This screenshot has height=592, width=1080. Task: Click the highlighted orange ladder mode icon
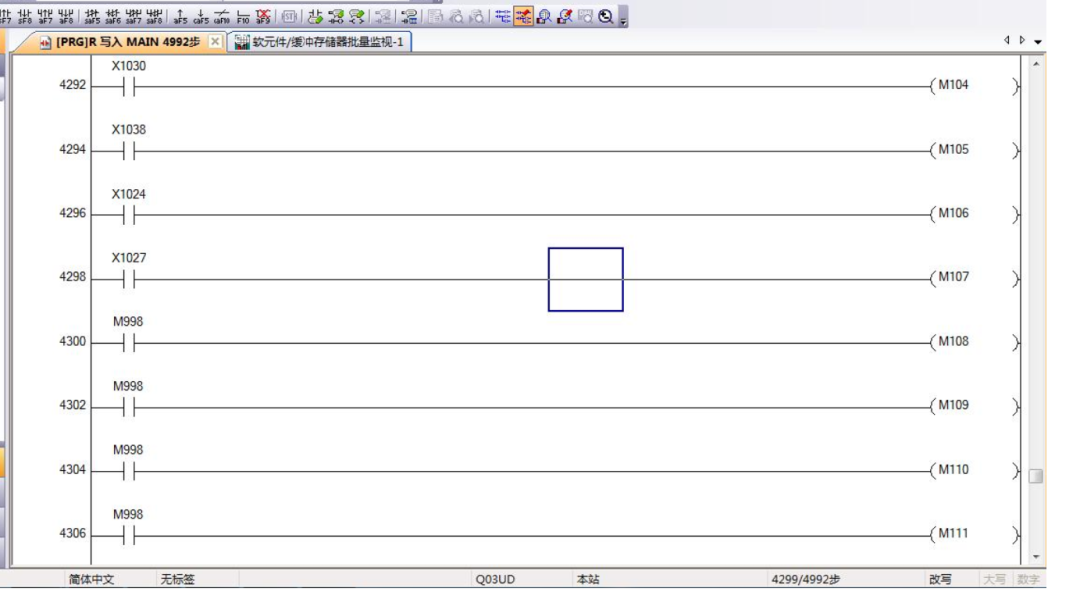point(523,16)
